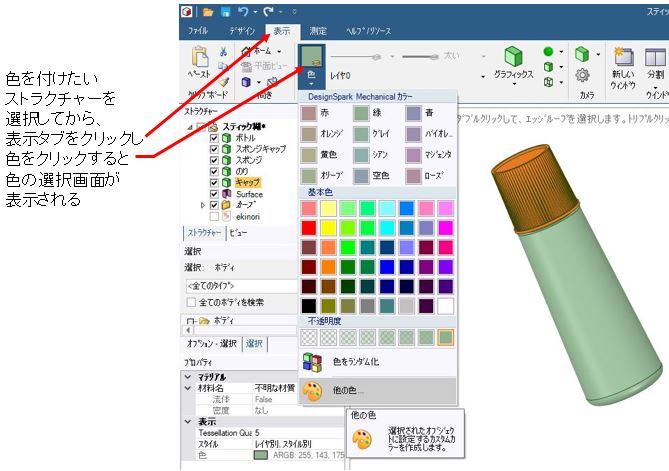
Task: Switch to the デザイン ribbon tab
Action: 242,31
